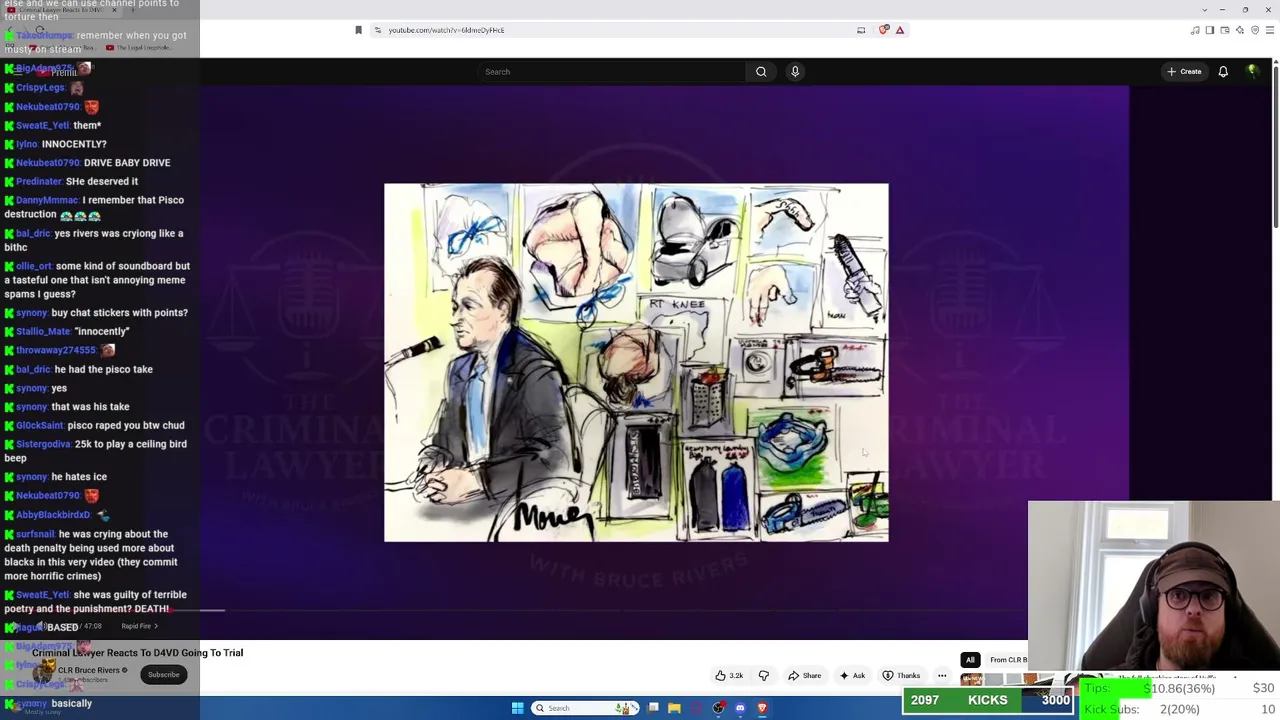This screenshot has width=1280, height=720.
Task: Click chat username 'Stallio_Mate'
Action: pos(43,332)
